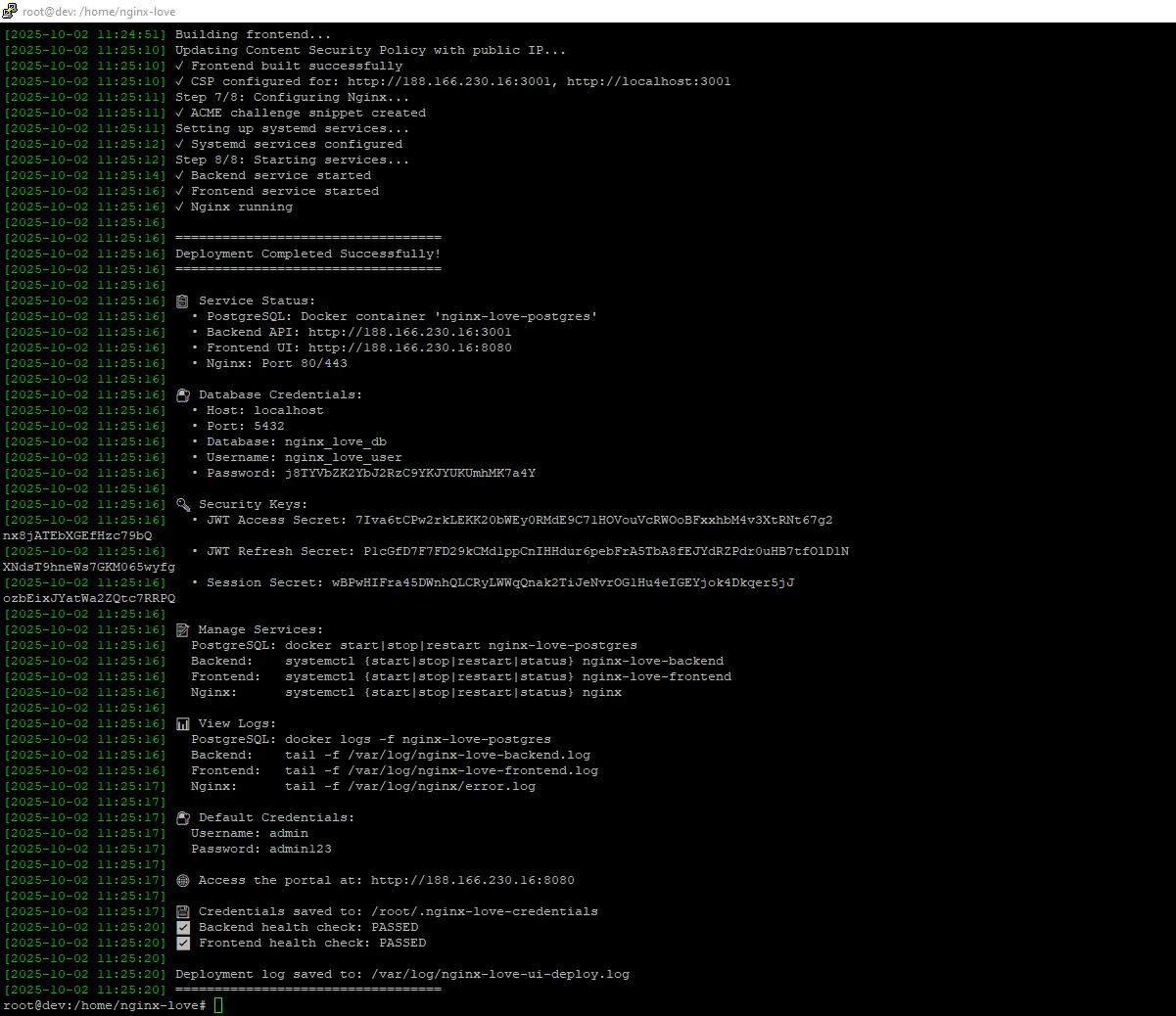Click the /var/log/nginx-love-ui-deploy.log path

(x=499, y=975)
